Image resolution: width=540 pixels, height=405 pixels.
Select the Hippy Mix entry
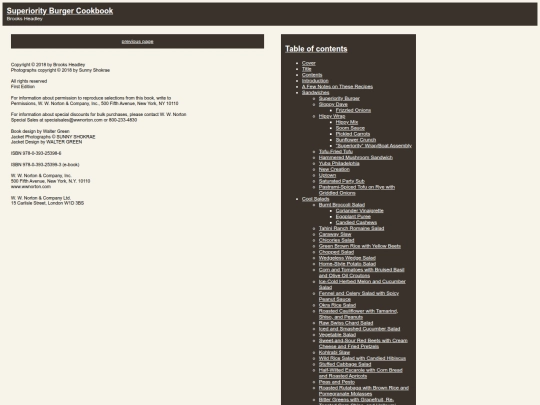[x=347, y=122]
